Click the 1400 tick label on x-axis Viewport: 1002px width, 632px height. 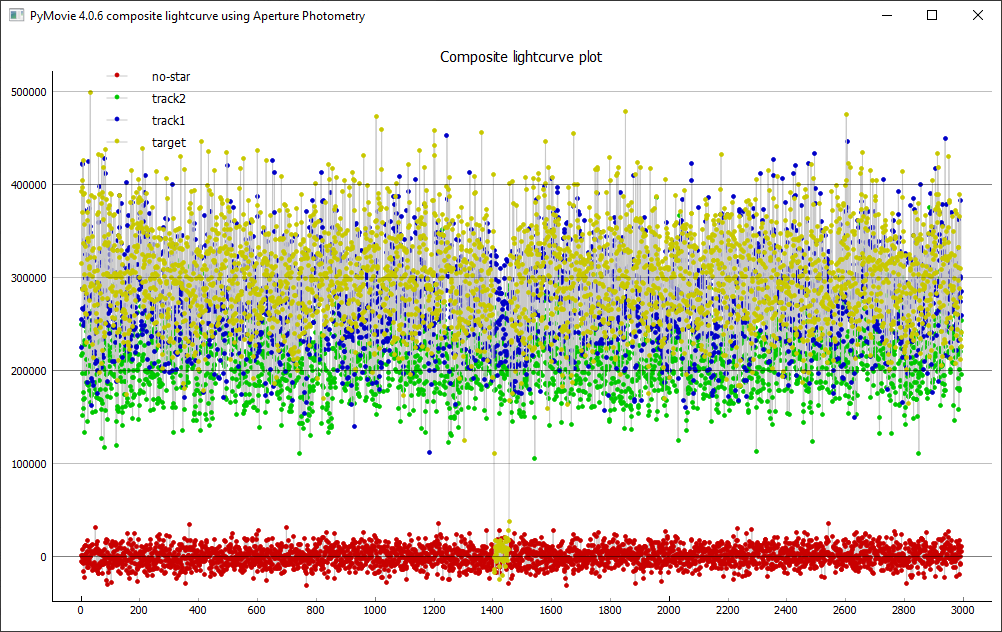tap(493, 609)
